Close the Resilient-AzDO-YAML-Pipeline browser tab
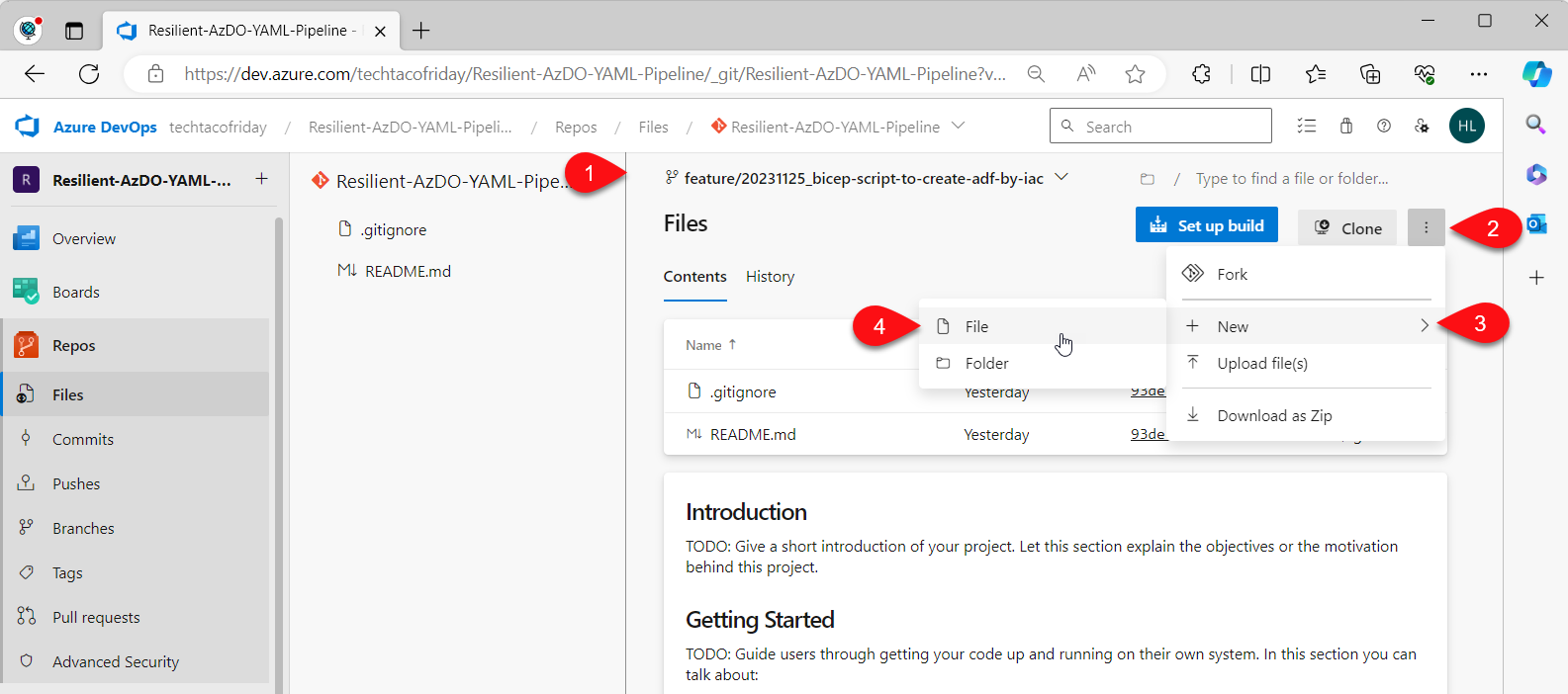1568x694 pixels. [380, 31]
